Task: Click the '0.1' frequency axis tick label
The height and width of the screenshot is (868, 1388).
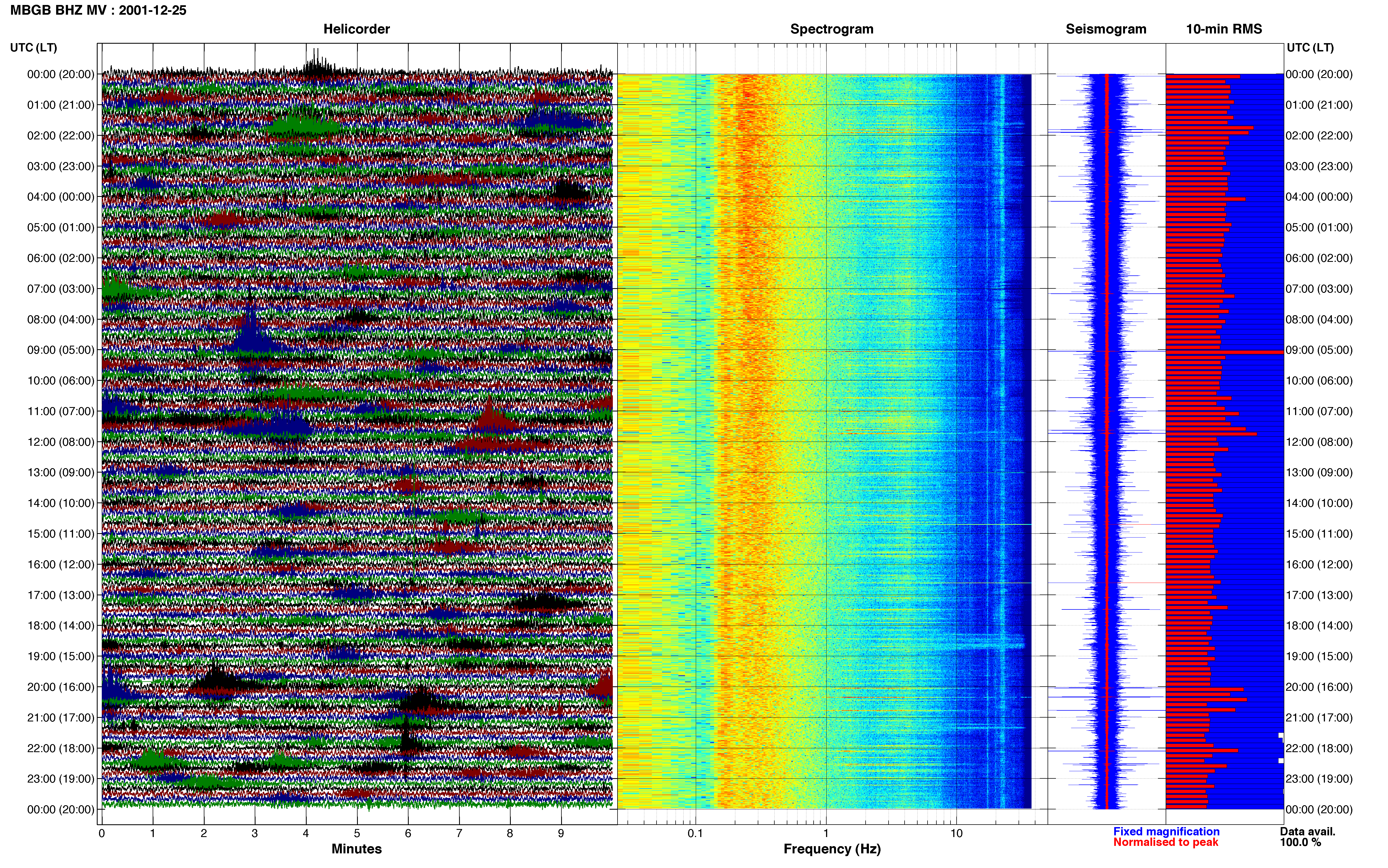Action: [695, 833]
